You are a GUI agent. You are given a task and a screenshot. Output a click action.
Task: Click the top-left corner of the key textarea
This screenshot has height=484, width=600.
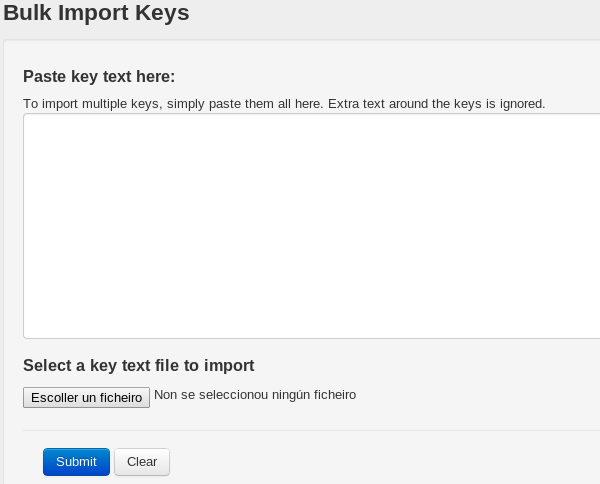27,117
